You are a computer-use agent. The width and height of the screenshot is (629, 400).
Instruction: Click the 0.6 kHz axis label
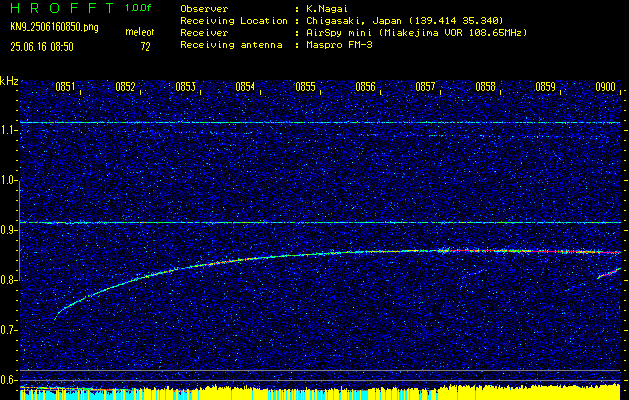(x=8, y=380)
